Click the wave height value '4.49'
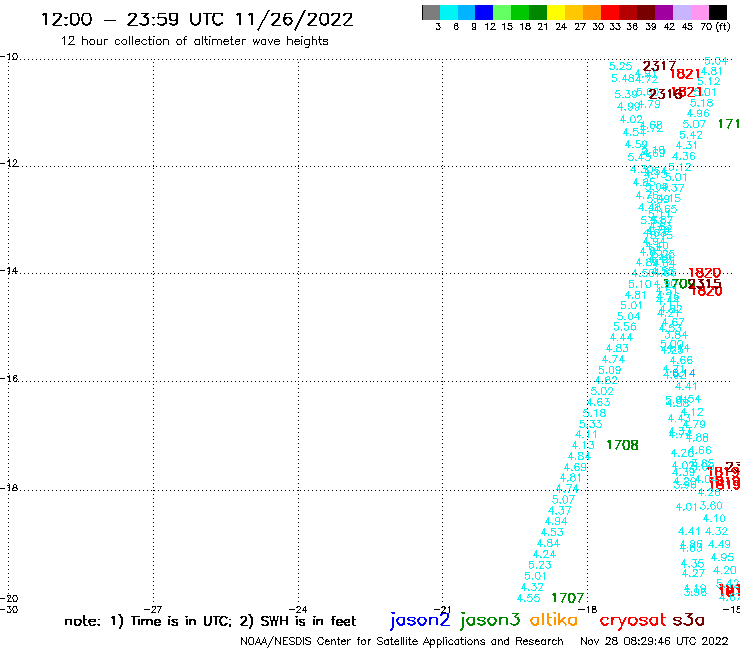This screenshot has height=650, width=740. click(x=719, y=544)
